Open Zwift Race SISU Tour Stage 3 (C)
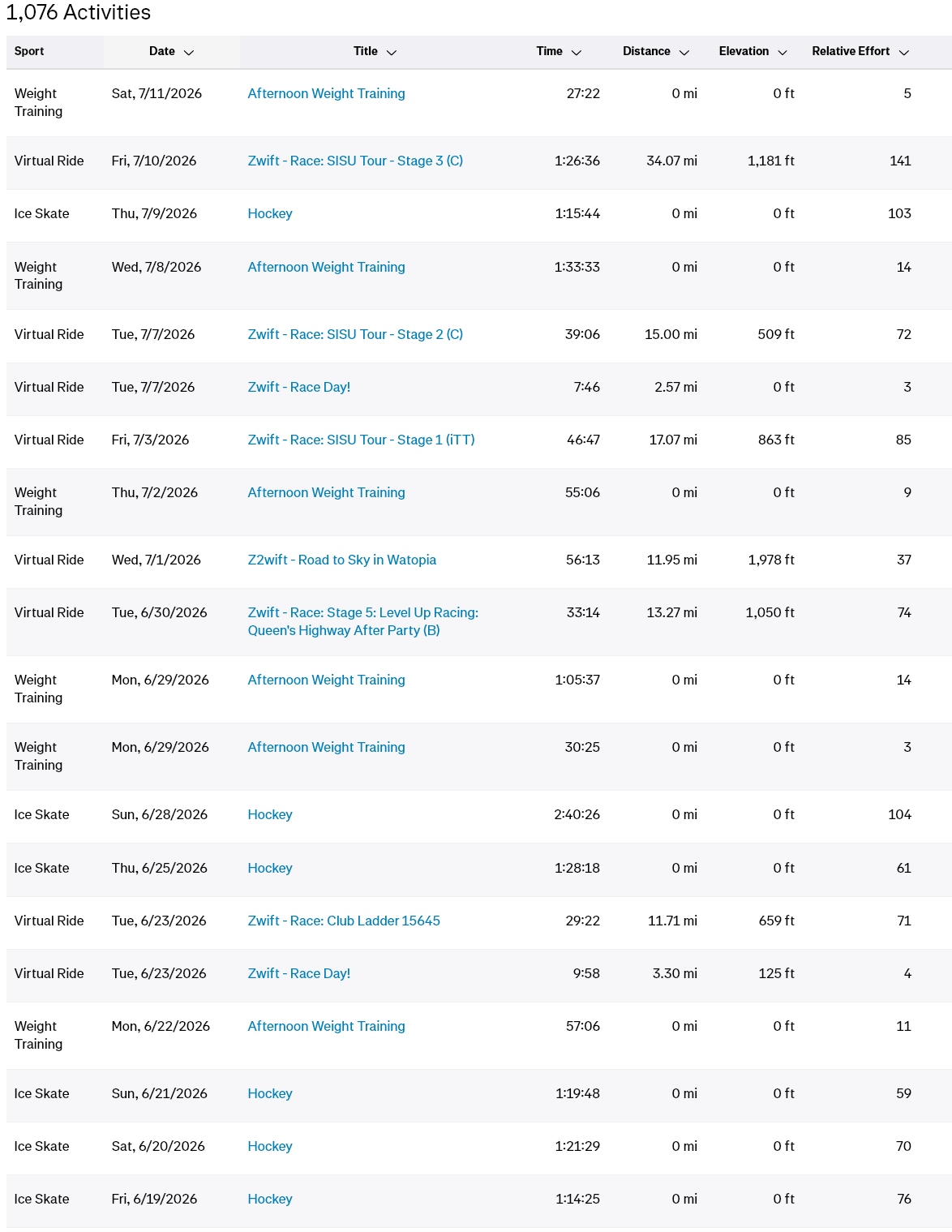 (355, 161)
